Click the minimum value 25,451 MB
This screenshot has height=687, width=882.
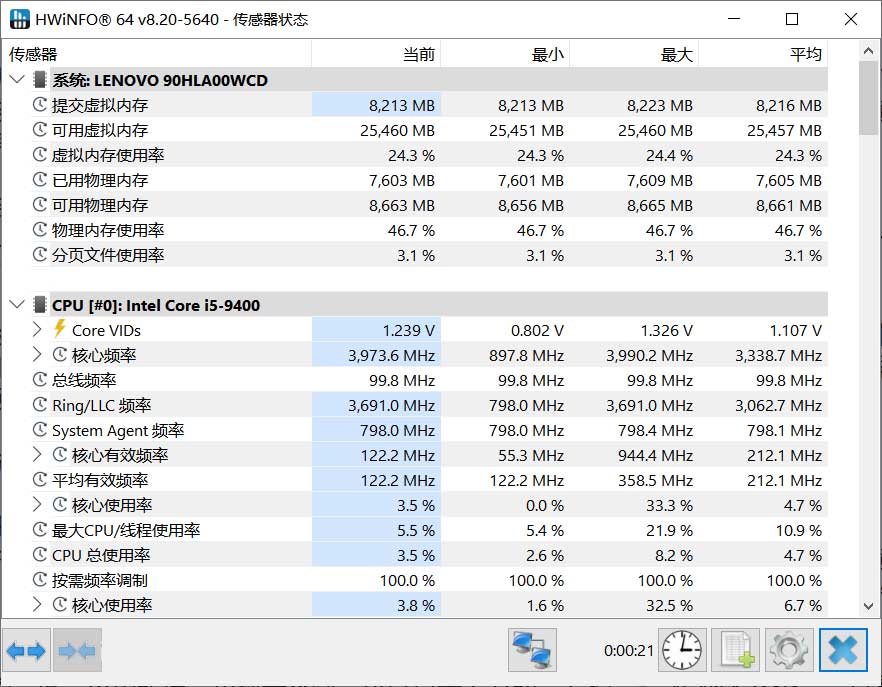pyautogui.click(x=526, y=130)
